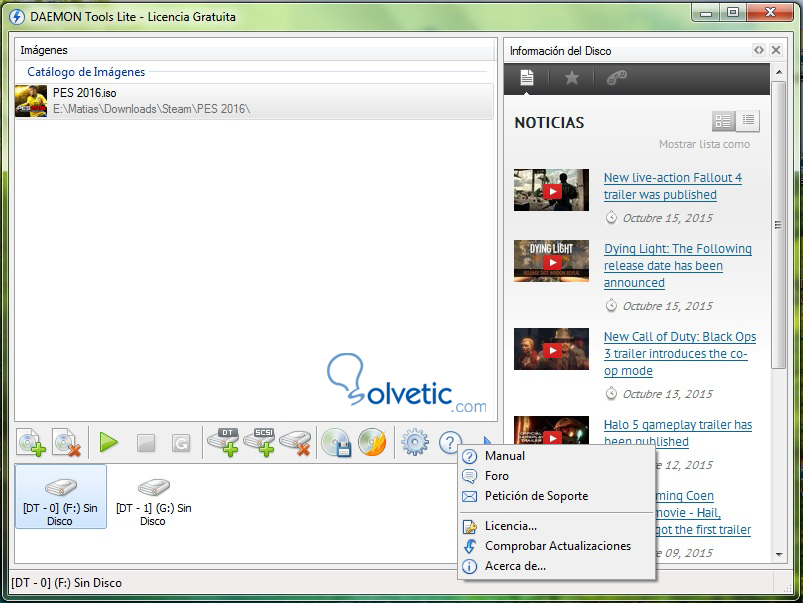Click the Remount toolbar icon
The width and height of the screenshot is (803, 603).
point(181,443)
